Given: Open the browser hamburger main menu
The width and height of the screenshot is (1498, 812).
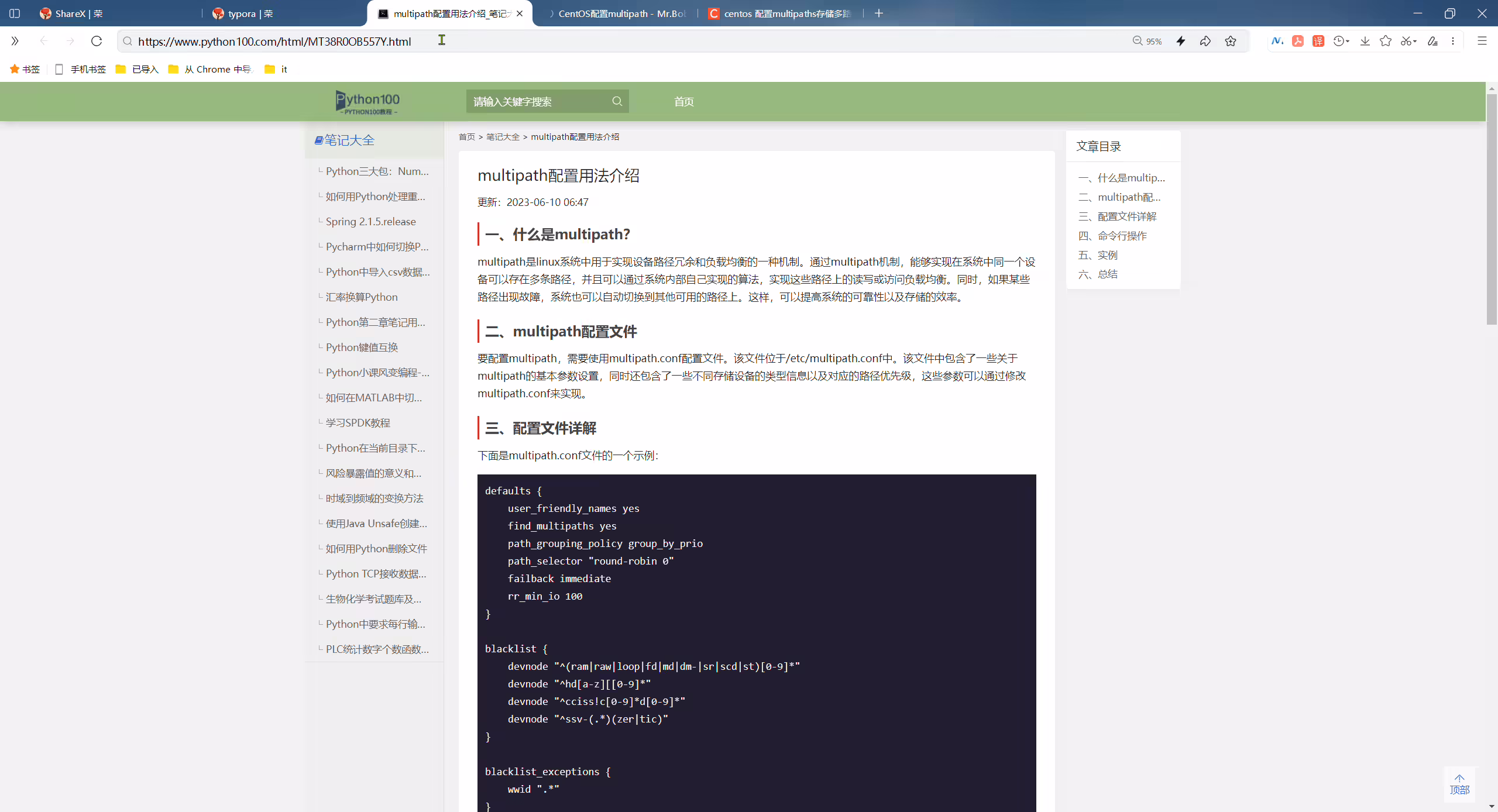Looking at the screenshot, I should point(1482,41).
